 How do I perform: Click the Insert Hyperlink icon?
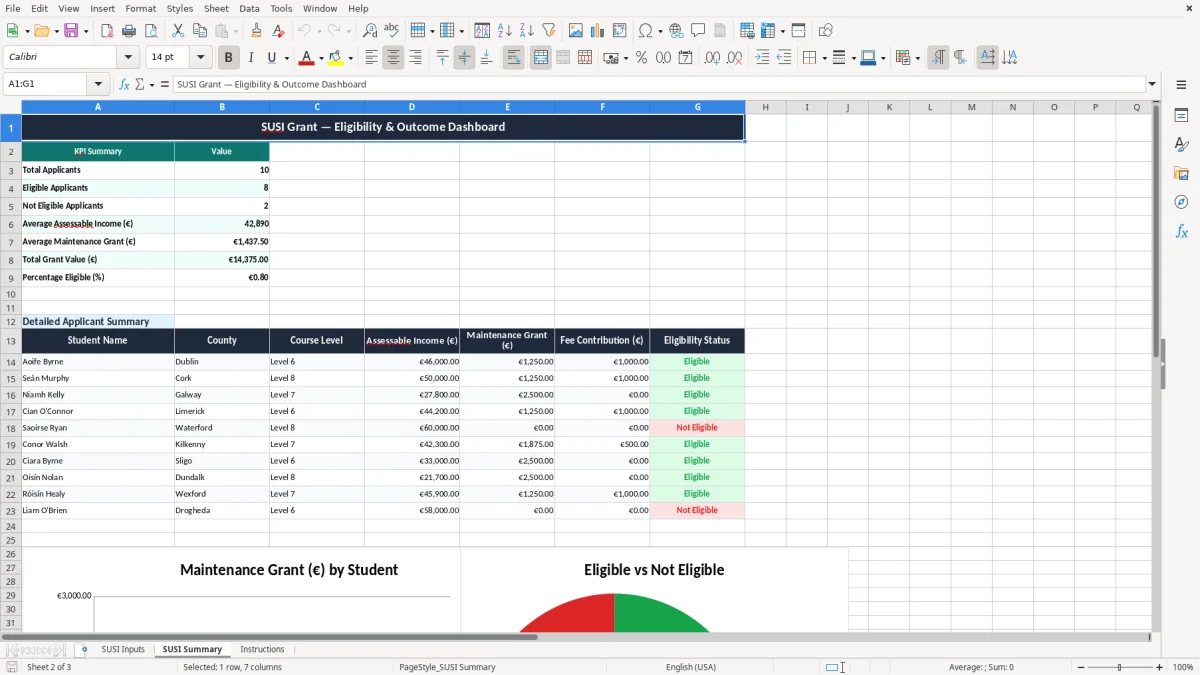pos(677,31)
